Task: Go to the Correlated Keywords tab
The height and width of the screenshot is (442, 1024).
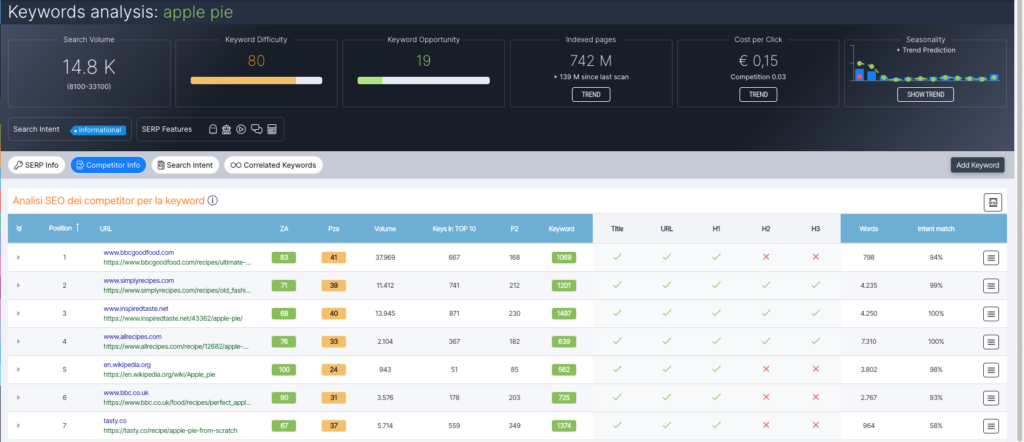Action: pyautogui.click(x=273, y=165)
